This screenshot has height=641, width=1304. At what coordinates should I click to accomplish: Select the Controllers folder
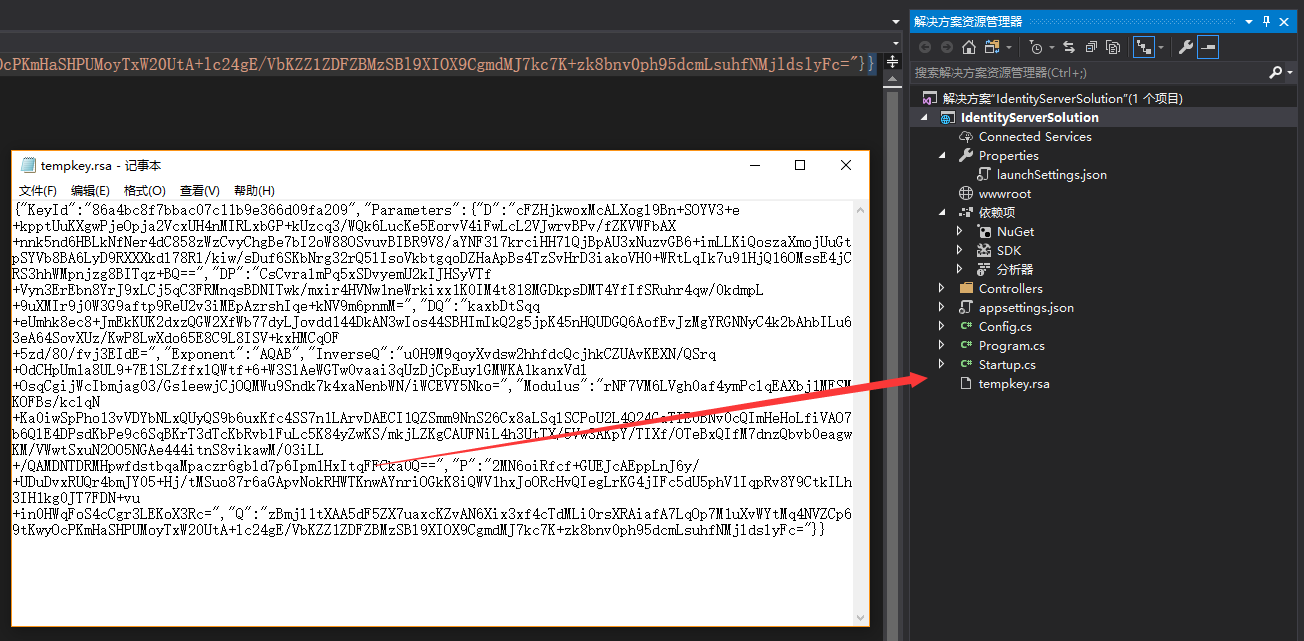pos(1010,288)
